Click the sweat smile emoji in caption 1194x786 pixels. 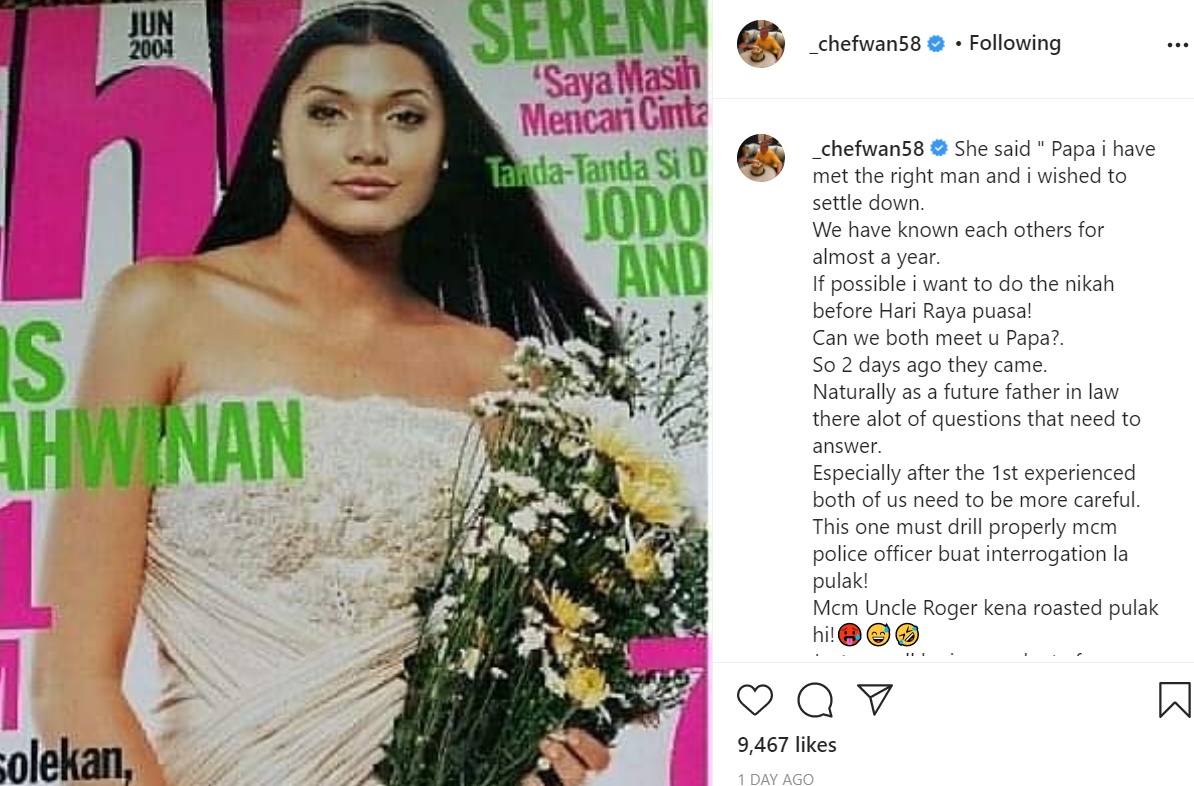(x=878, y=634)
